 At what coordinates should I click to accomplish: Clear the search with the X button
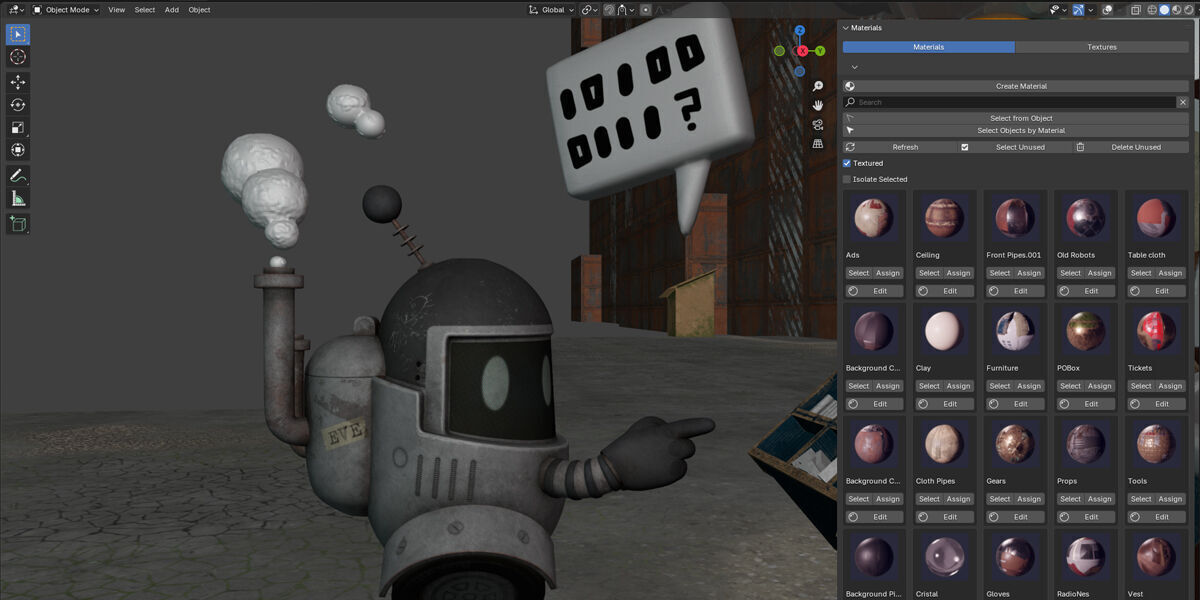pos(1183,102)
